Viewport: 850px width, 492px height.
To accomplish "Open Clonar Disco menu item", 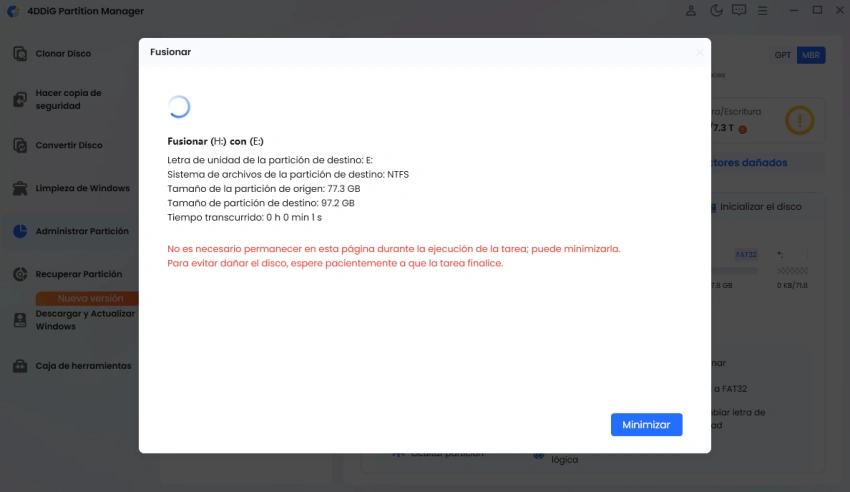I will 63,54.
